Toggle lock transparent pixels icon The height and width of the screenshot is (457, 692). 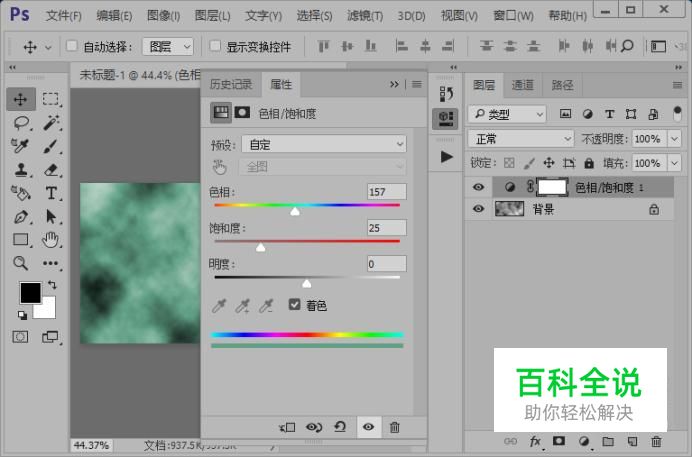(509, 163)
